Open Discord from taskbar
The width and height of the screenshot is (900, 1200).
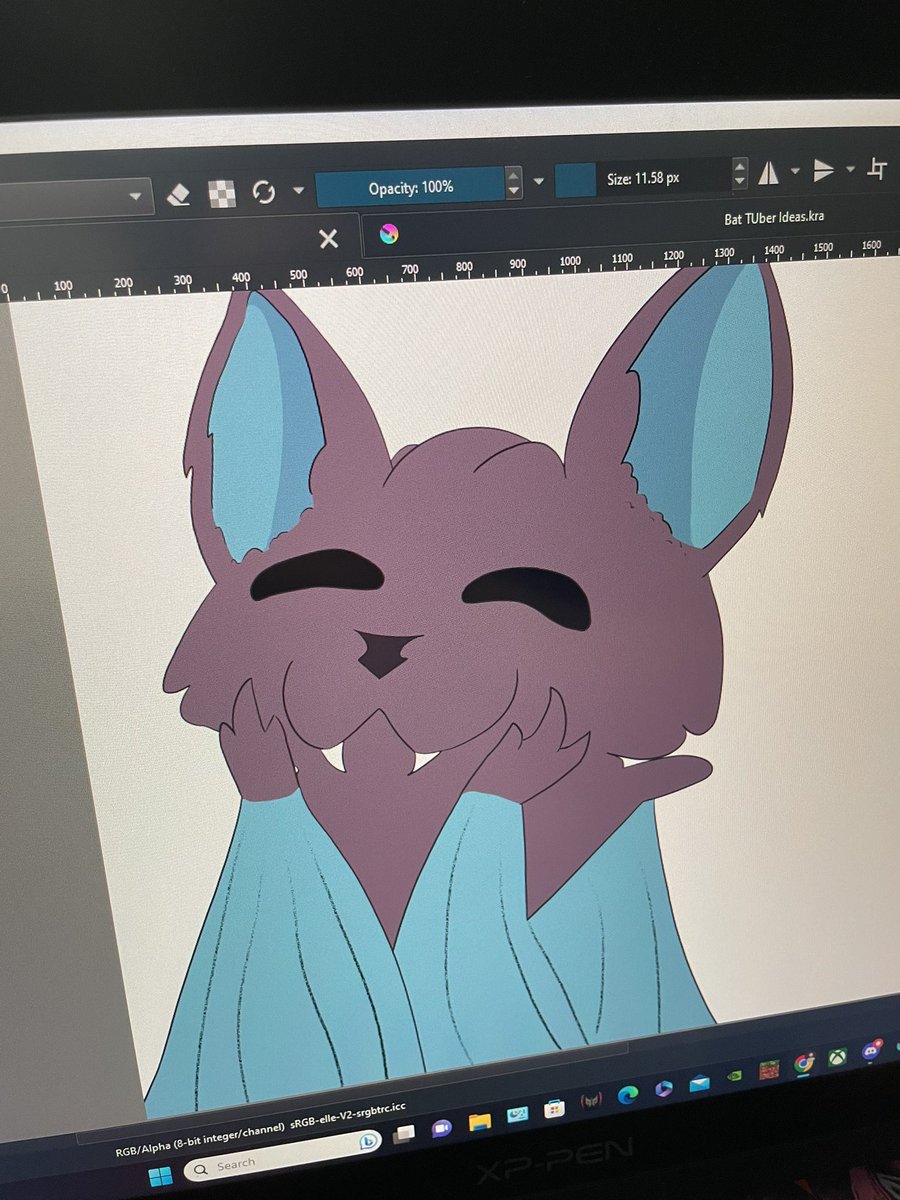coord(870,1051)
